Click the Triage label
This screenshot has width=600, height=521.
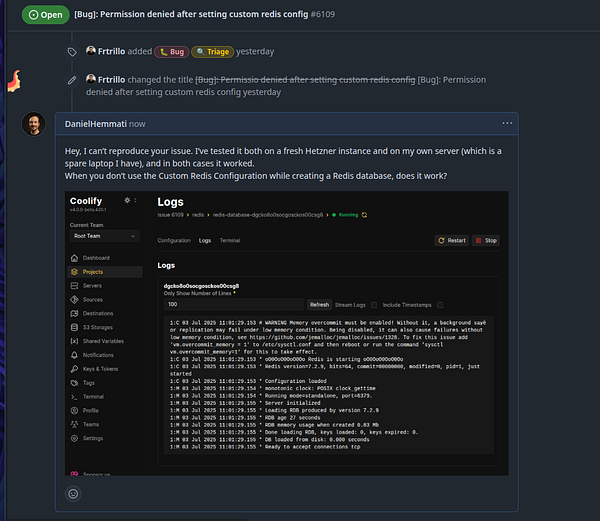[213, 52]
